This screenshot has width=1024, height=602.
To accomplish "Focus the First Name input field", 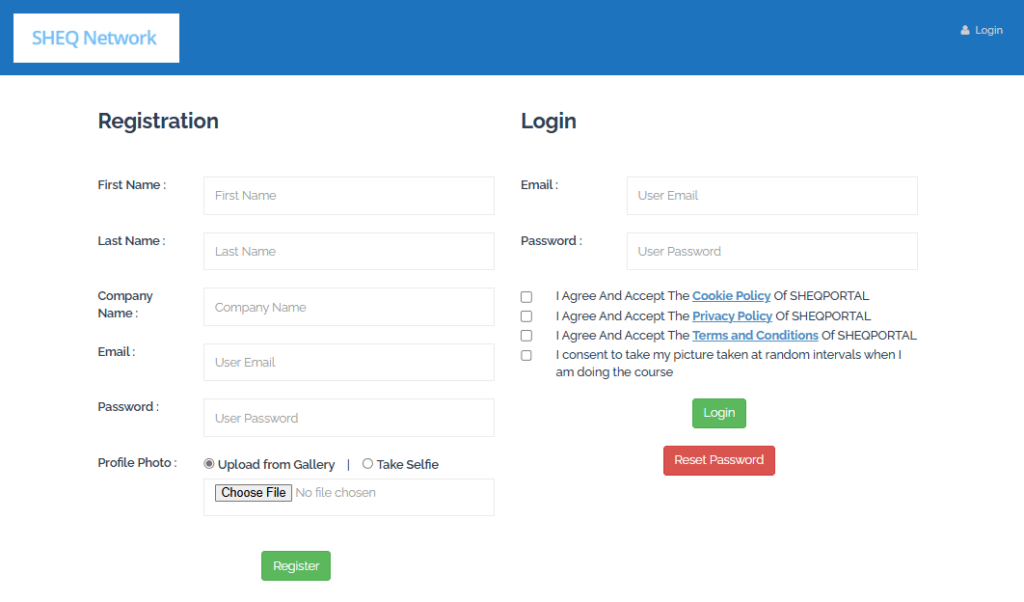I will coord(348,196).
